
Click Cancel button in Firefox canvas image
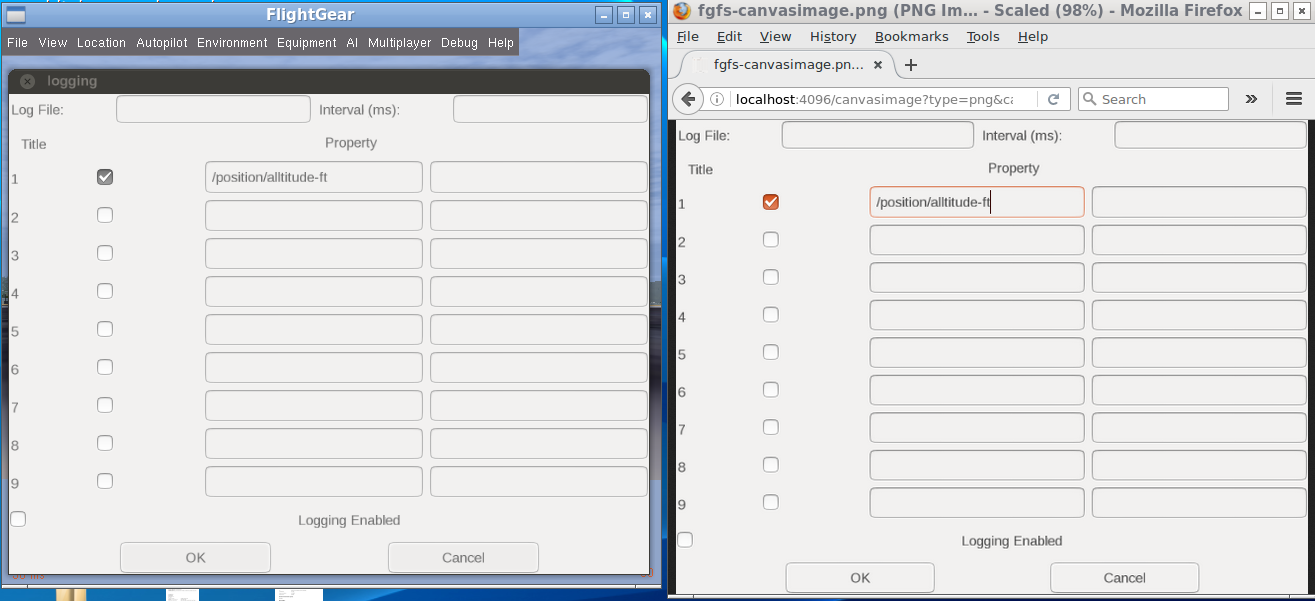(x=1124, y=577)
